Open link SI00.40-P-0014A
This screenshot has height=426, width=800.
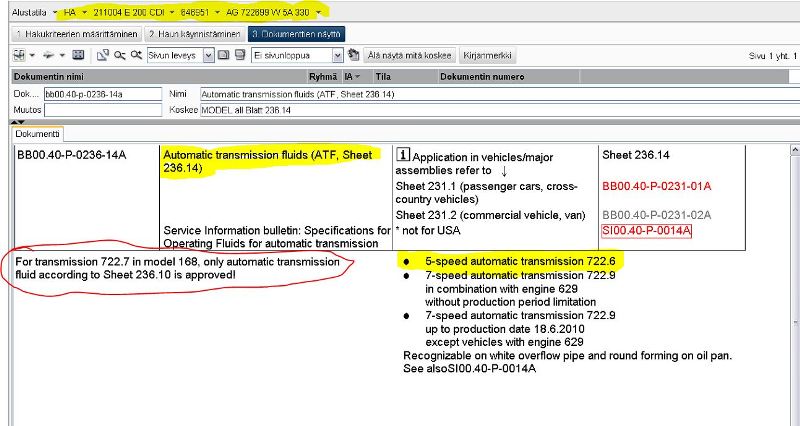point(647,231)
